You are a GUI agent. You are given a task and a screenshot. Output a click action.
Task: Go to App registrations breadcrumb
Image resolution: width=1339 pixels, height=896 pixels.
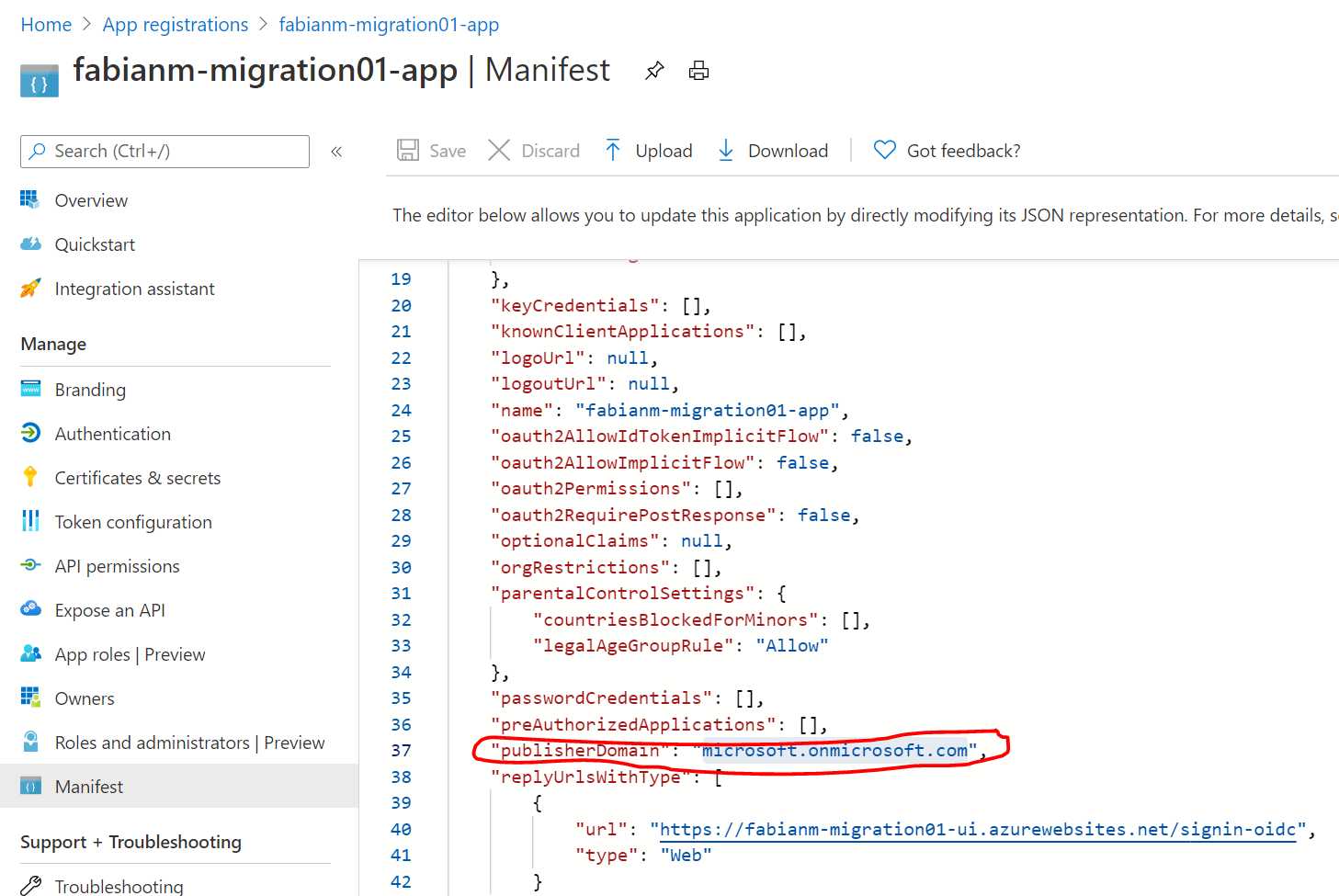pyautogui.click(x=176, y=25)
